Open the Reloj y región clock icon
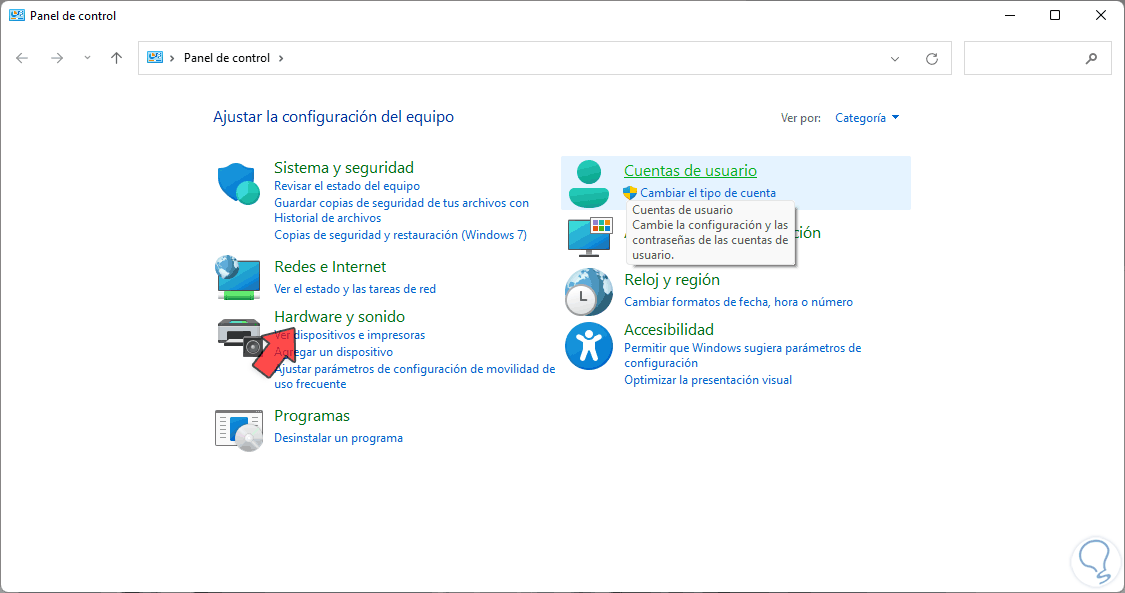1125x593 pixels. 588,292
